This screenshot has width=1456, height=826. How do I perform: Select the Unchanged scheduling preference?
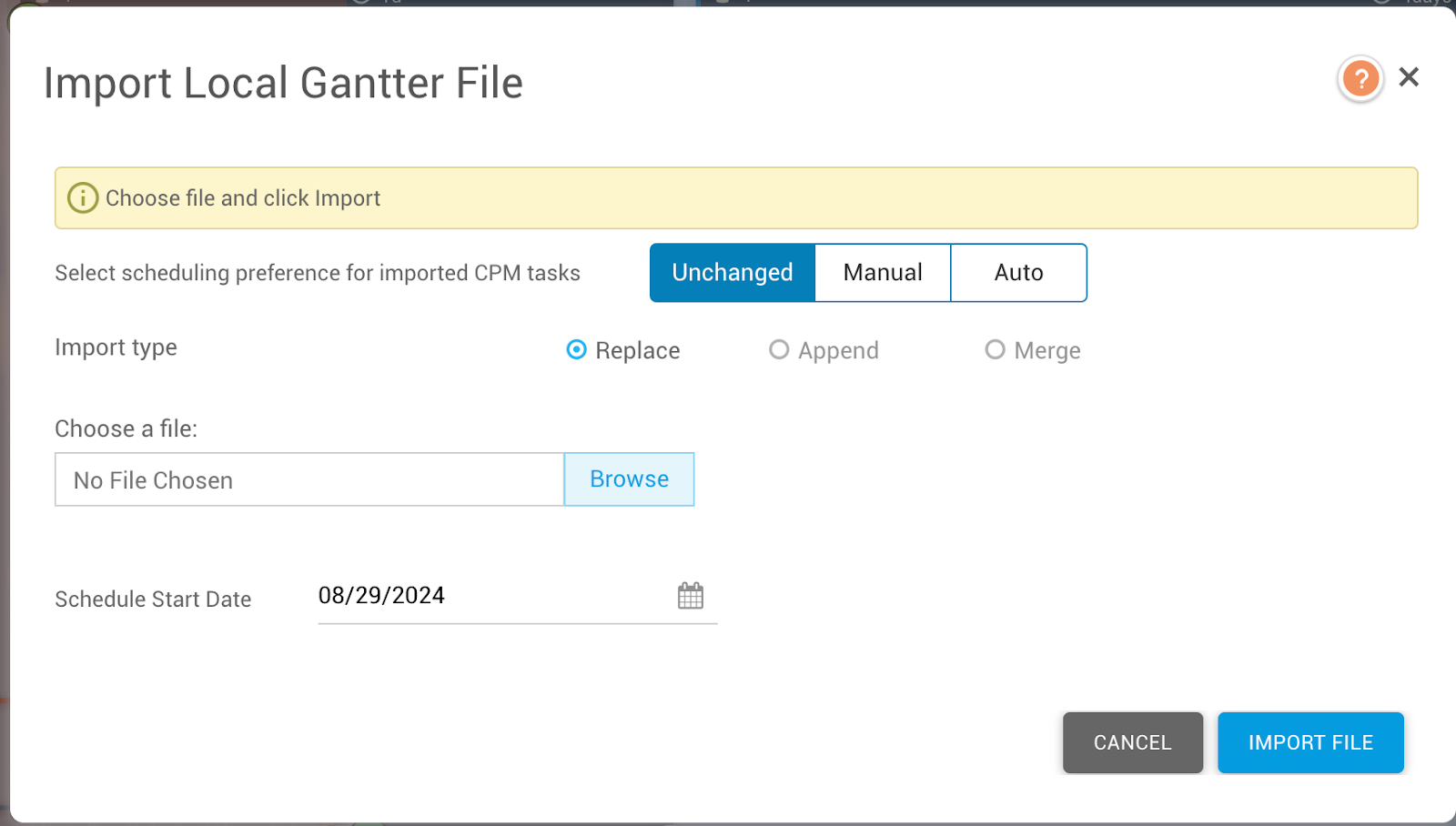pyautogui.click(x=733, y=273)
